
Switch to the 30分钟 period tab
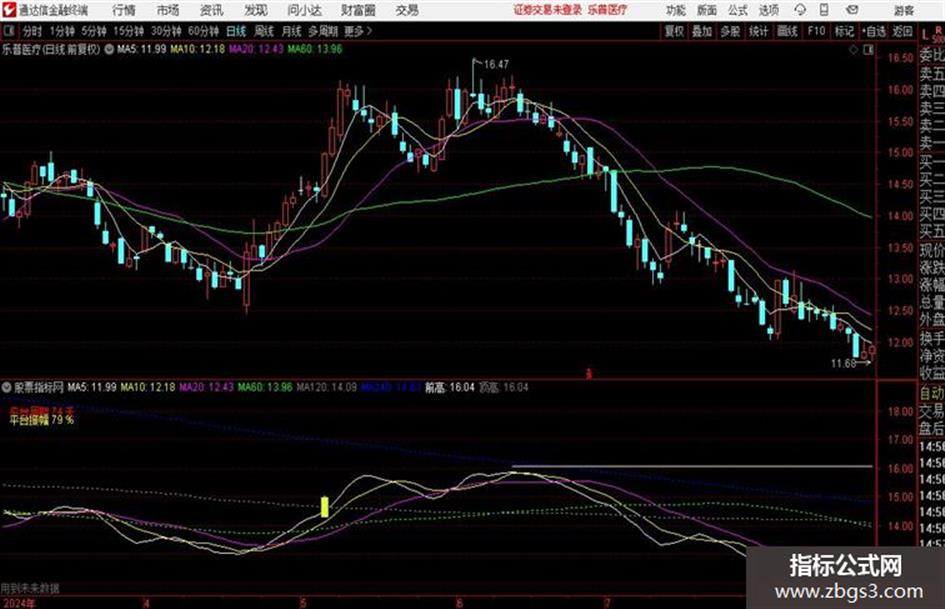166,31
